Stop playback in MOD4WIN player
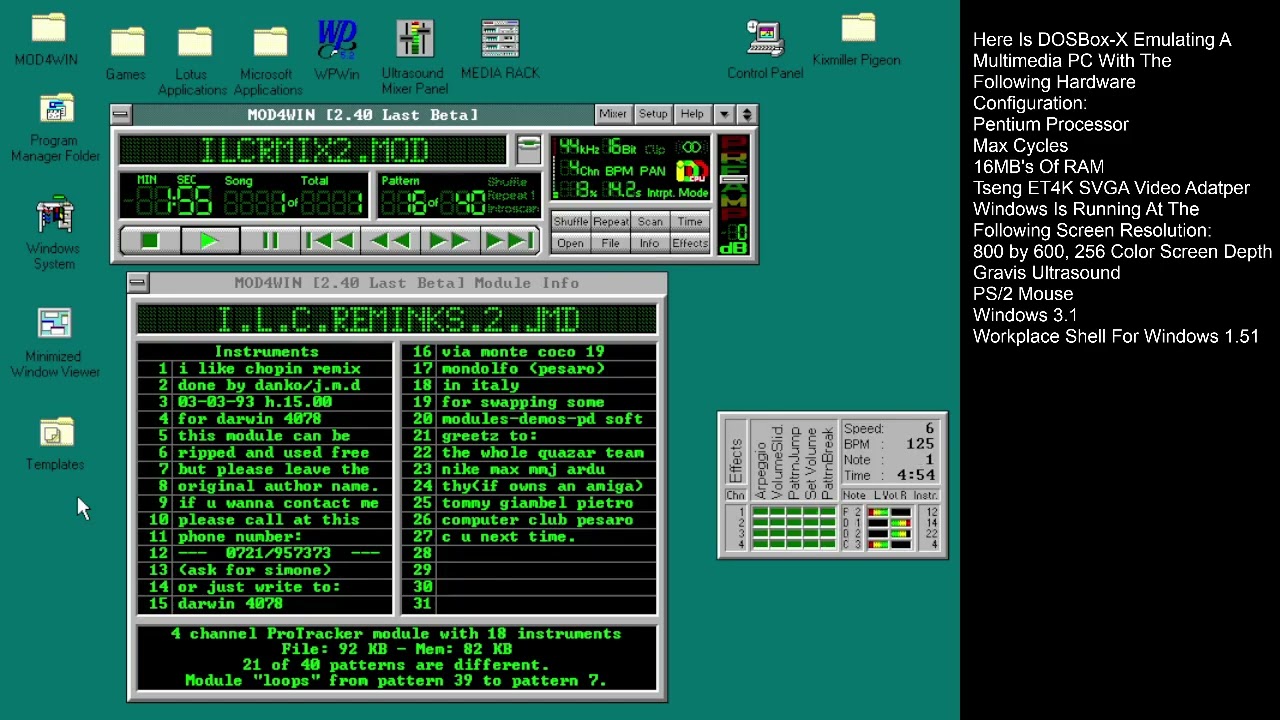This screenshot has height=720, width=1280. pyautogui.click(x=150, y=241)
